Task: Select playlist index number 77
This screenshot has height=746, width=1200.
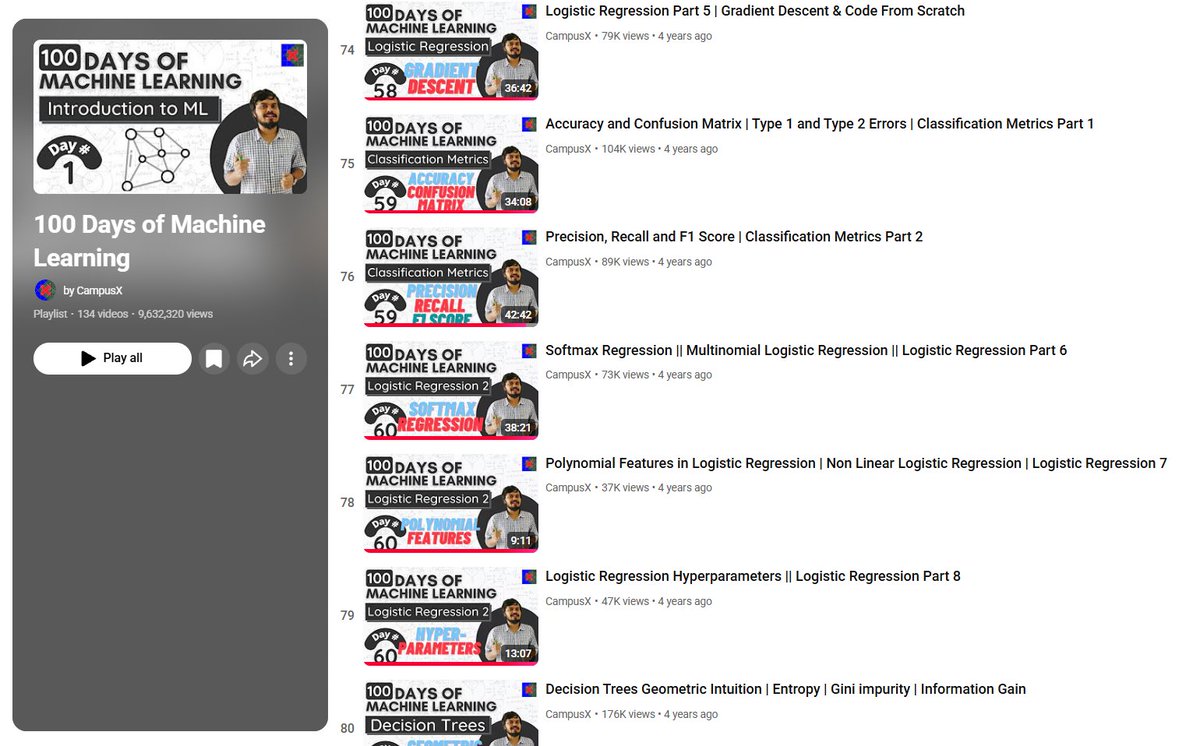Action: coord(347,390)
